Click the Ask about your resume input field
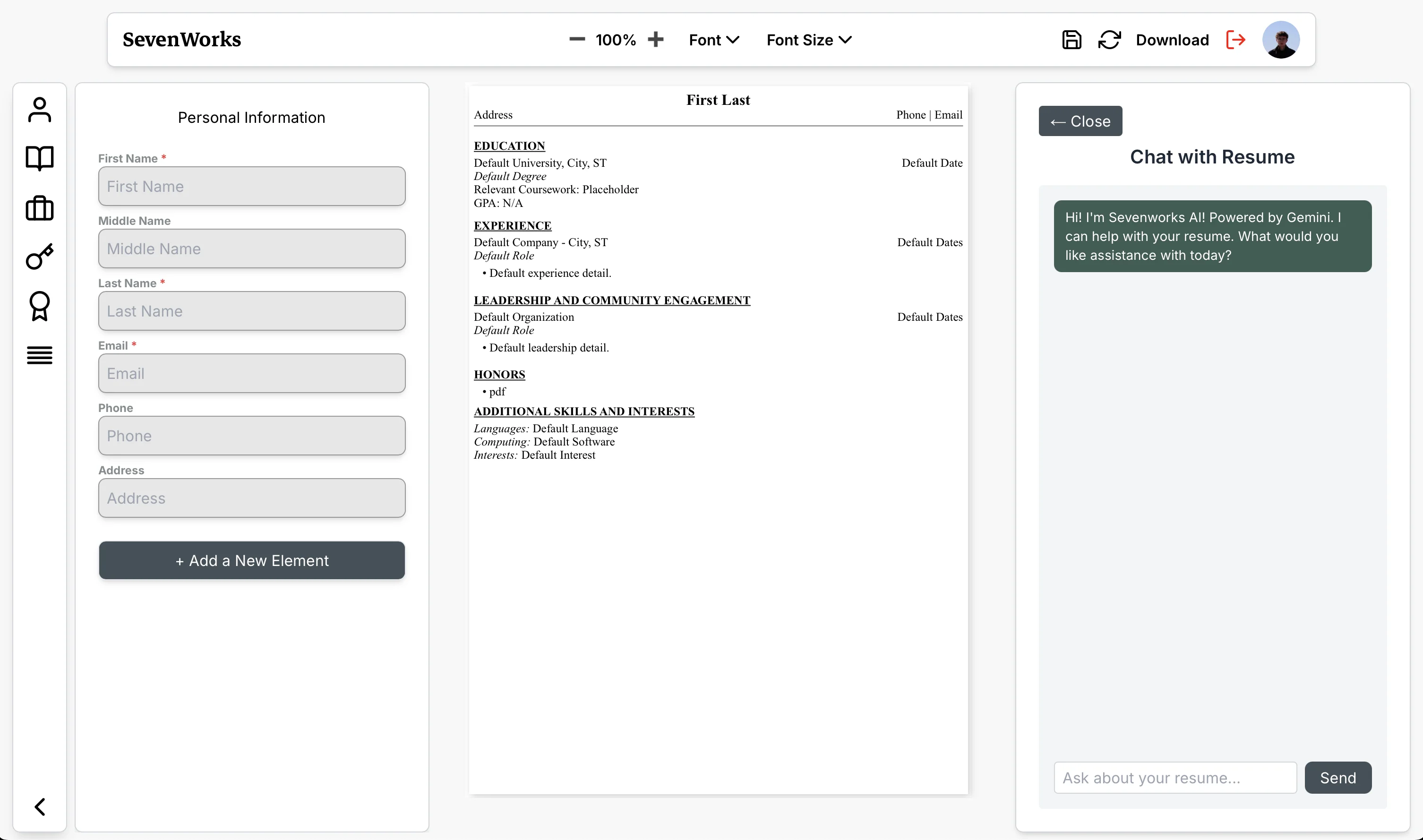Viewport: 1423px width, 840px height. pos(1174,777)
